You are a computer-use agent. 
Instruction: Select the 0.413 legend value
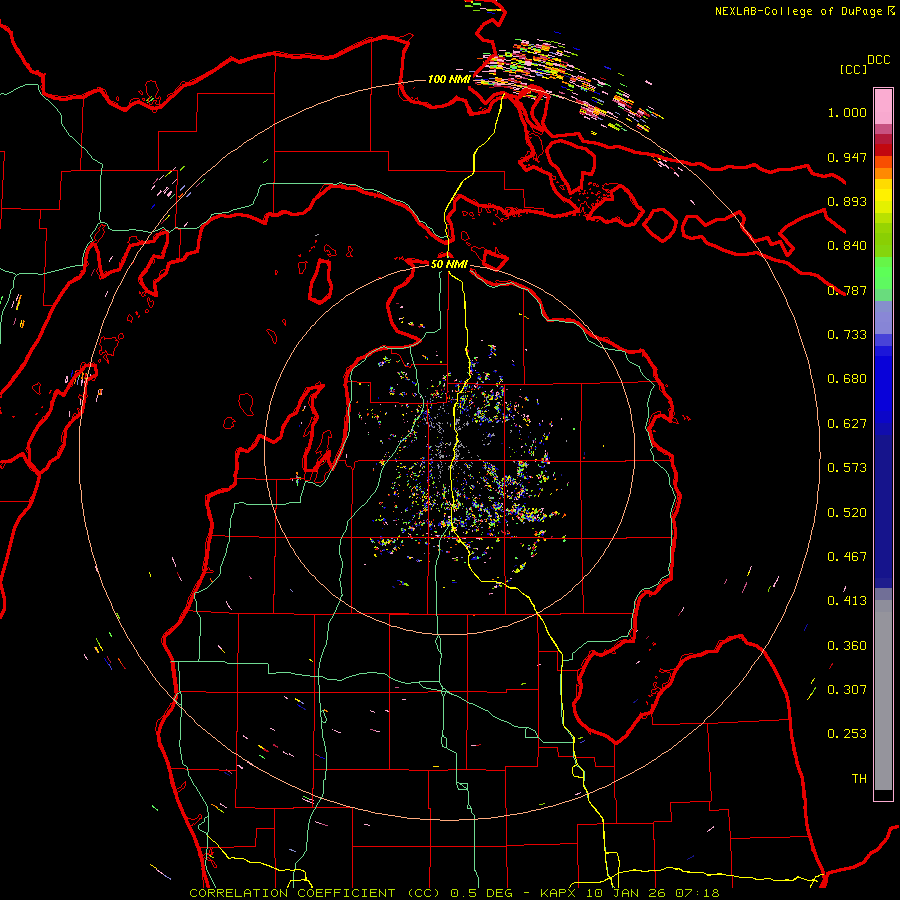coord(847,601)
